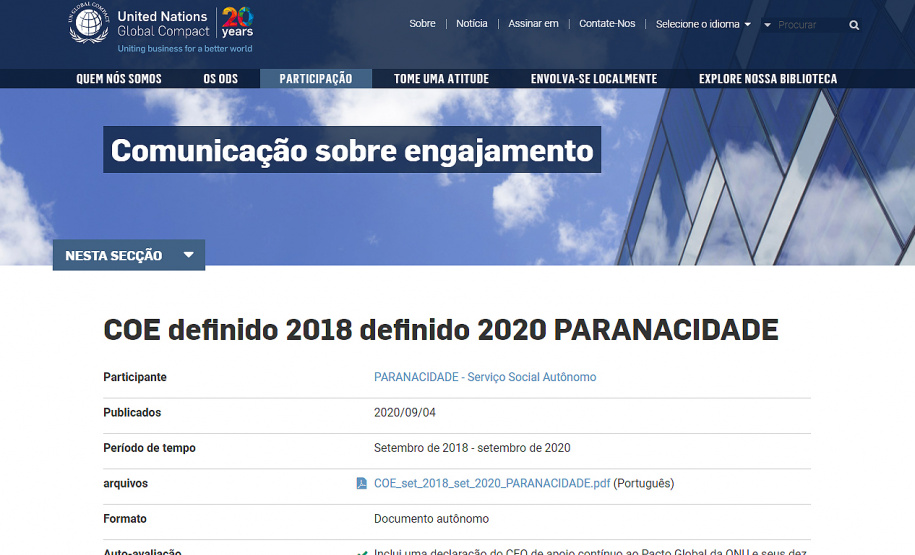Open the Os ODS menu
This screenshot has height=555, width=915.
pyautogui.click(x=221, y=79)
